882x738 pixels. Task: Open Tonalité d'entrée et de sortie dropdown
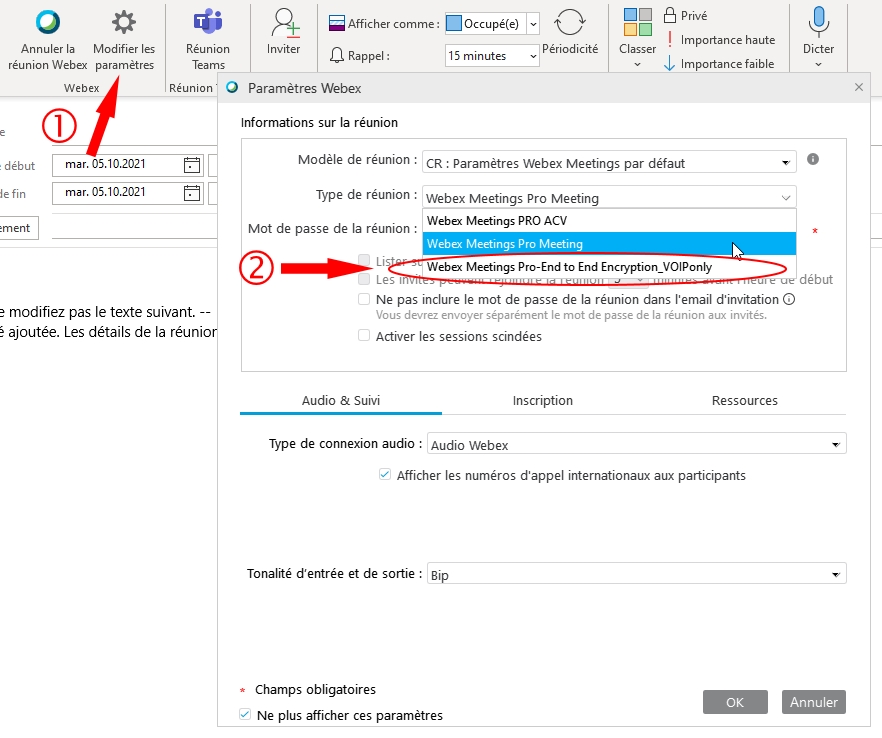[x=636, y=574]
